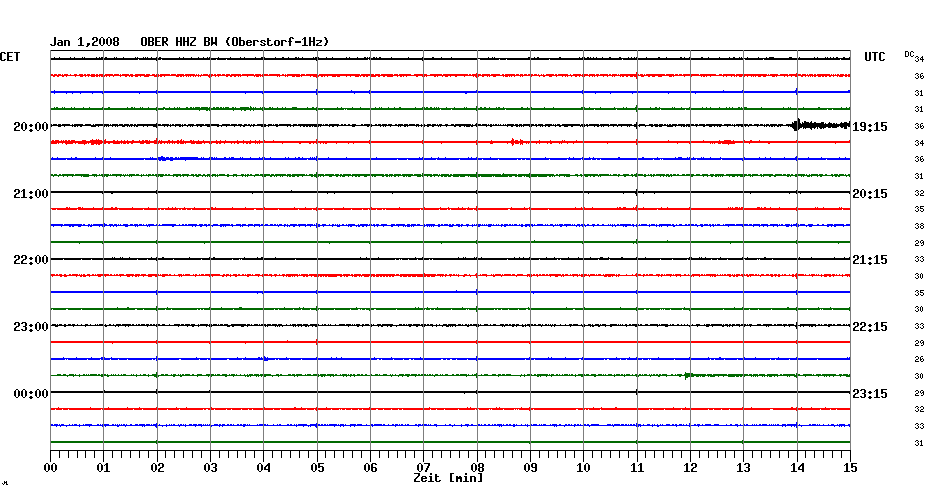
Task: Click the seismic event burst on the 19:15 UTC trace
Action: pyautogui.click(x=821, y=125)
